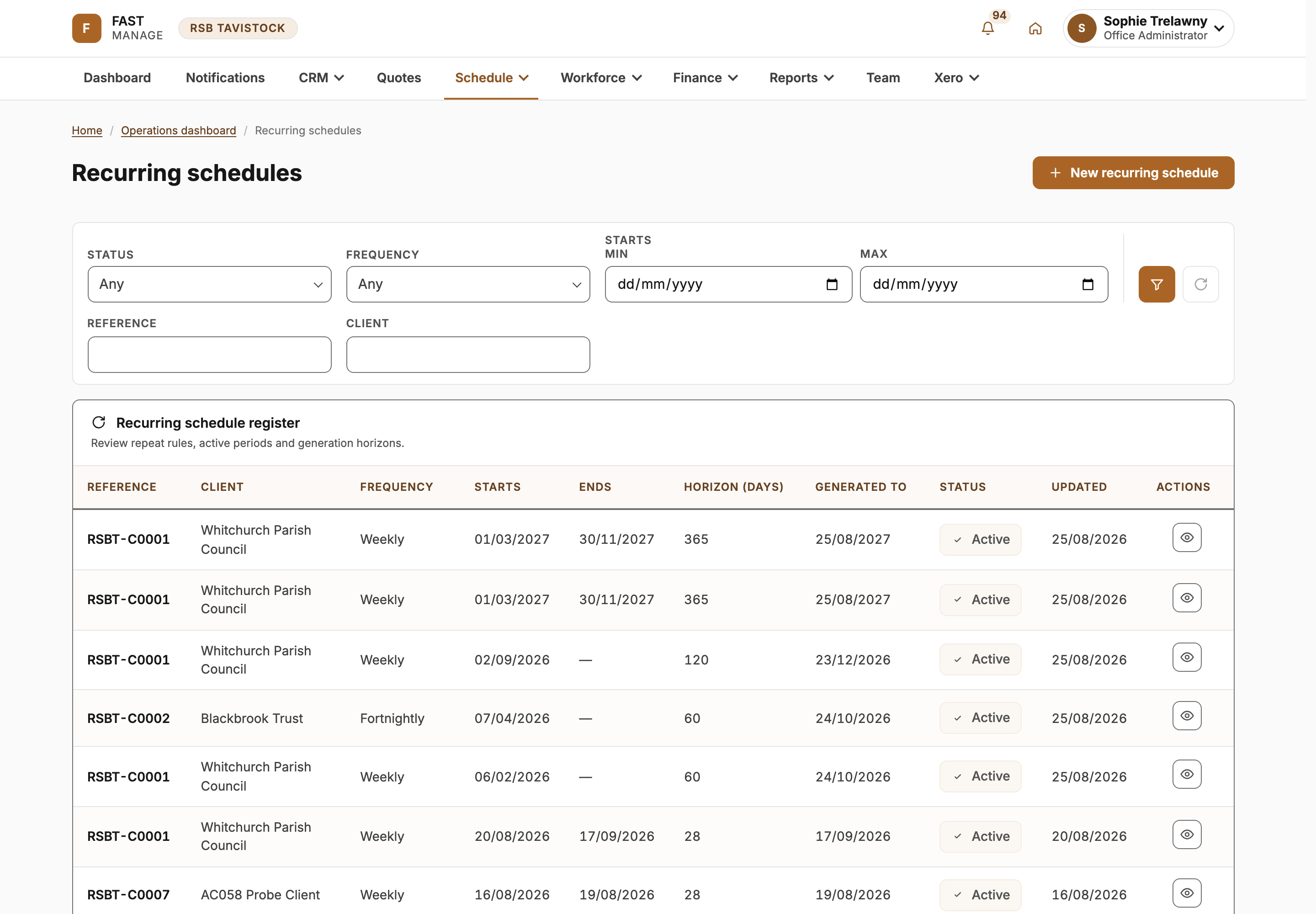View schedule starting 06/02/2026 with eye icon
1316x914 pixels.
point(1187,774)
